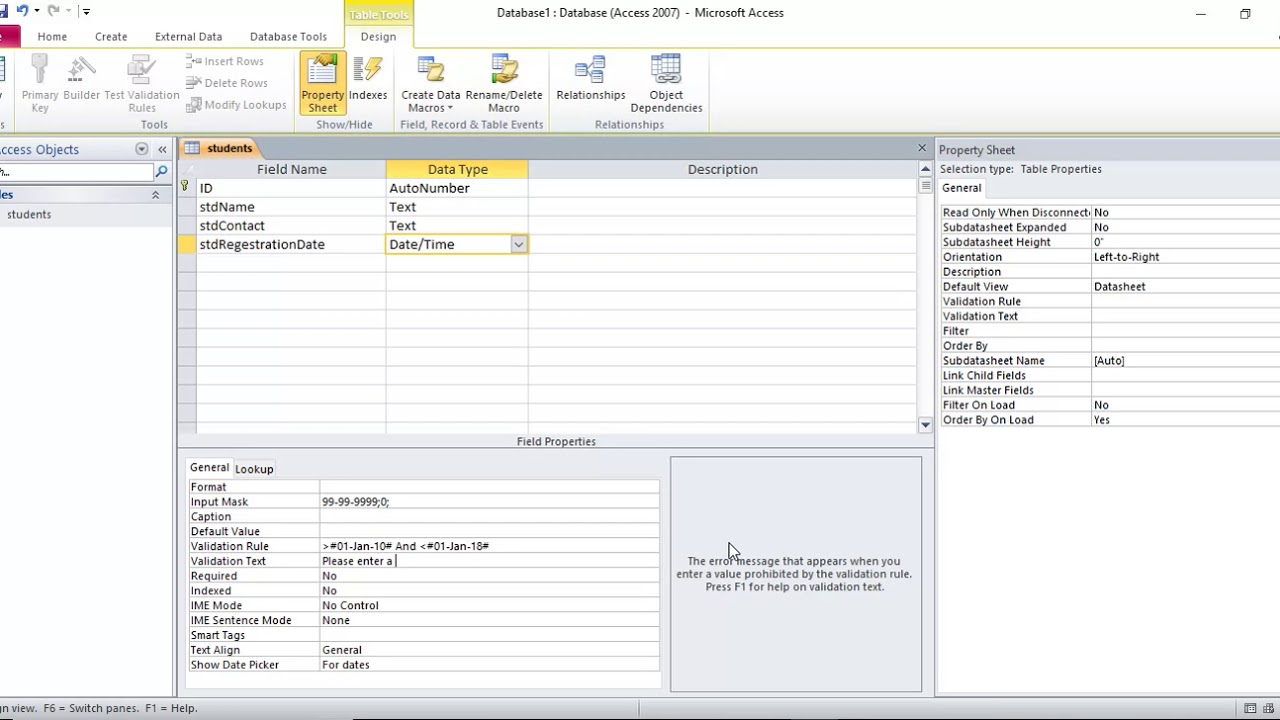Open the Database Tools tab
This screenshot has width=1280, height=720.
click(x=288, y=36)
